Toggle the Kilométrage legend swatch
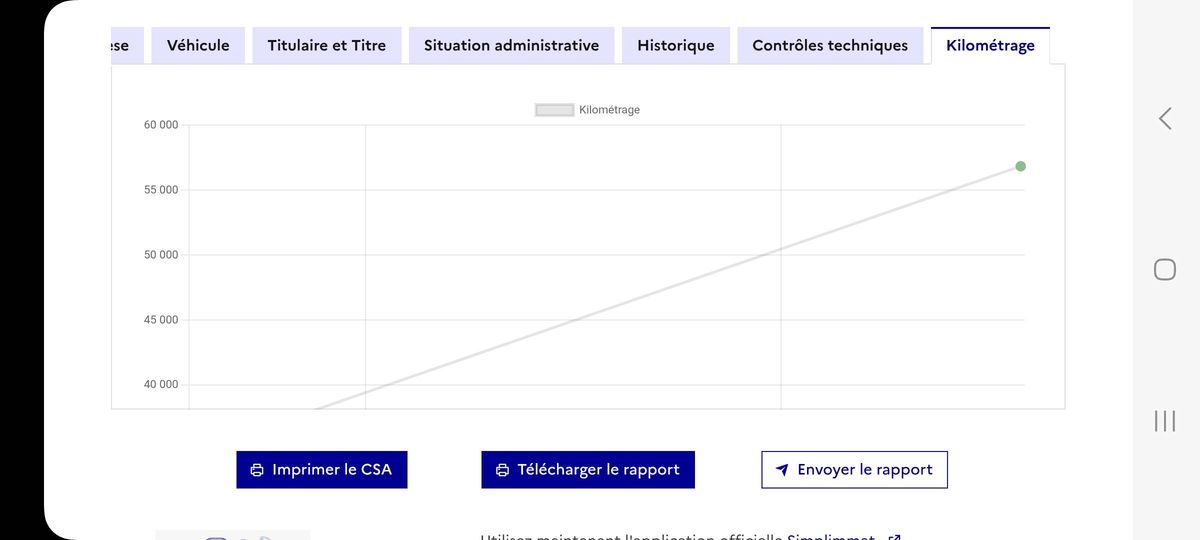 click(554, 110)
